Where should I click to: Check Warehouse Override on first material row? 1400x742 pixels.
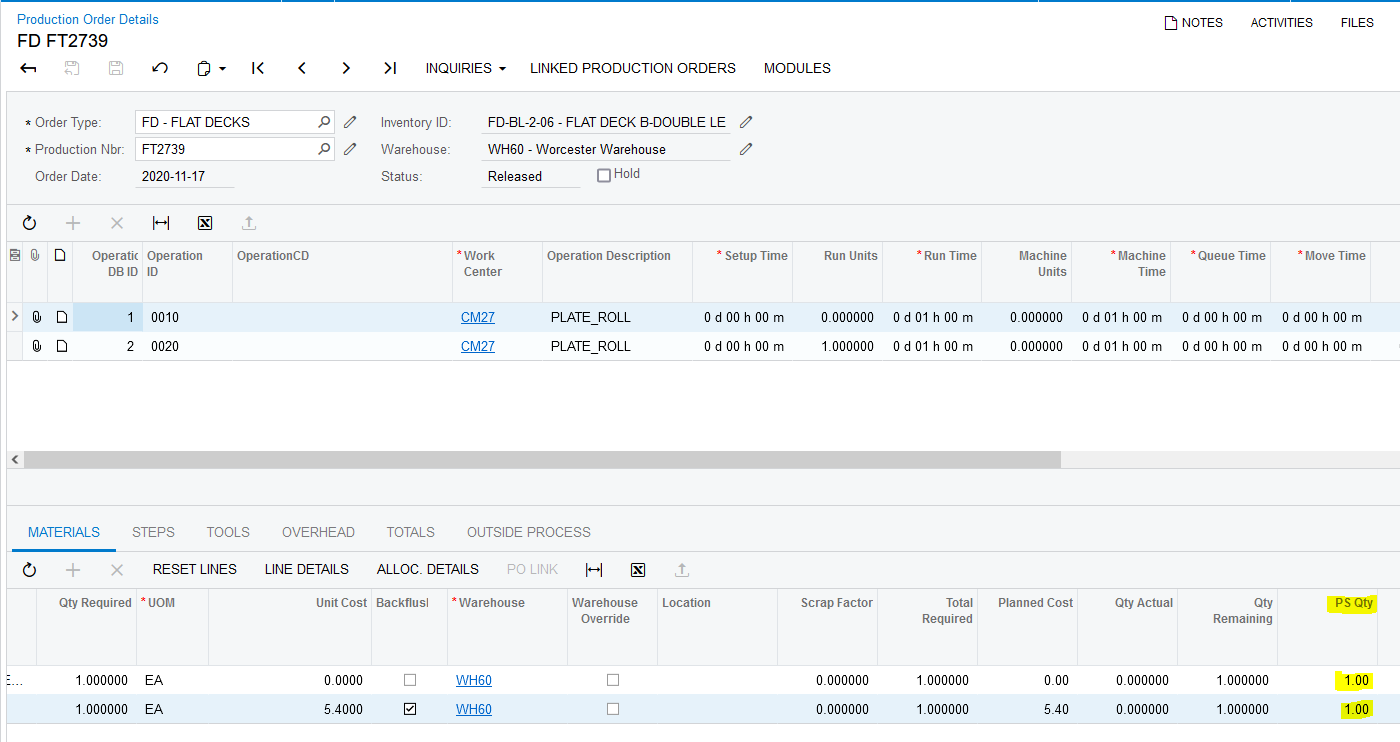pyautogui.click(x=613, y=680)
